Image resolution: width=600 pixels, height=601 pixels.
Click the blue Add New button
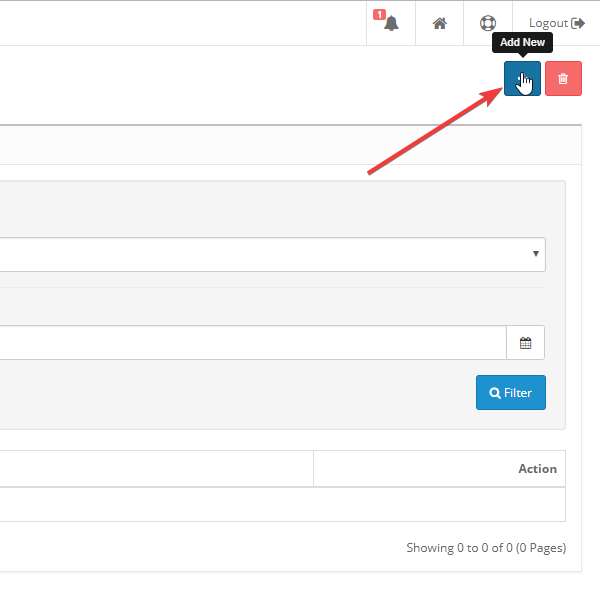pyautogui.click(x=522, y=79)
